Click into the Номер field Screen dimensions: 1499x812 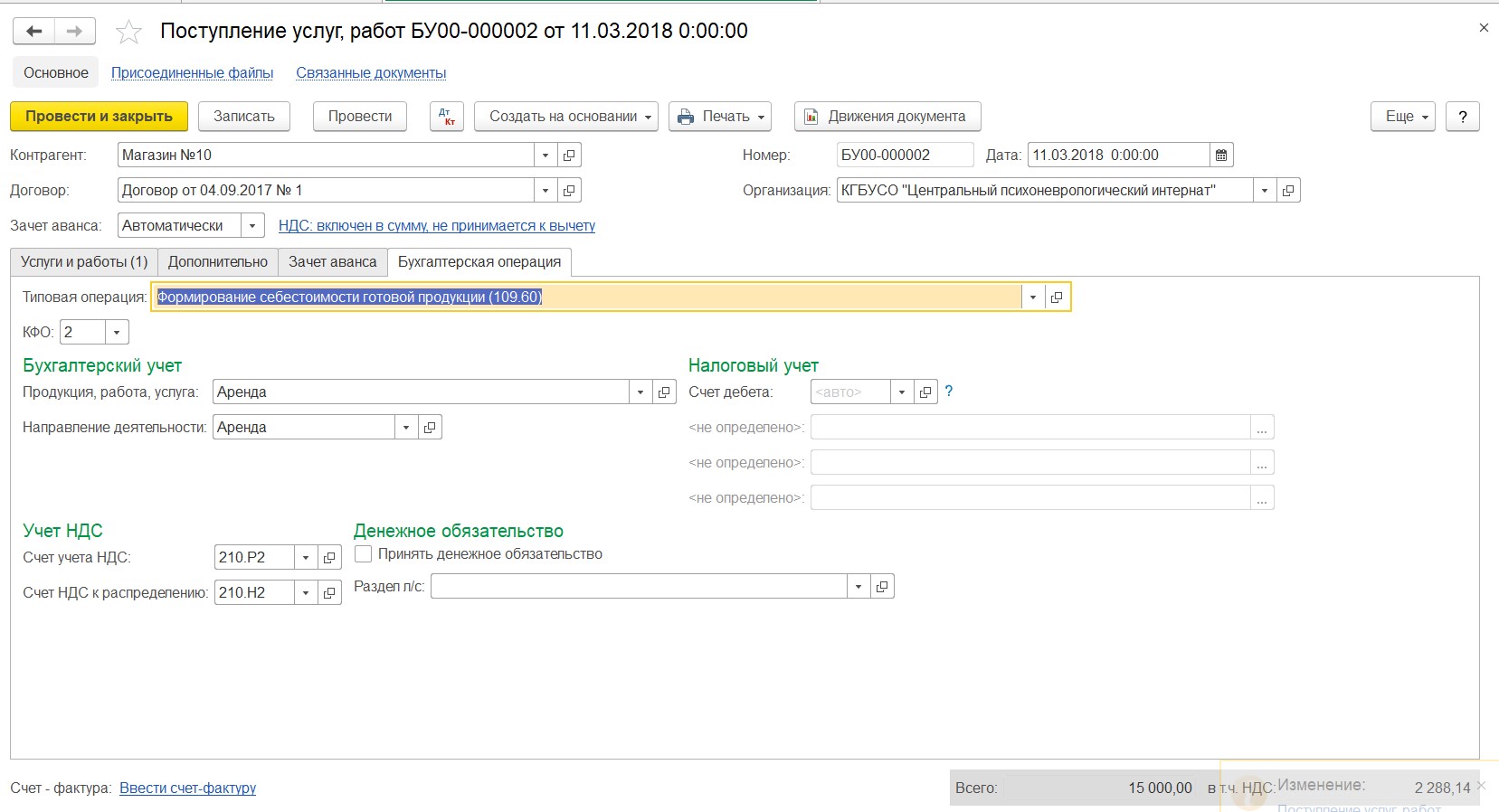click(906, 156)
